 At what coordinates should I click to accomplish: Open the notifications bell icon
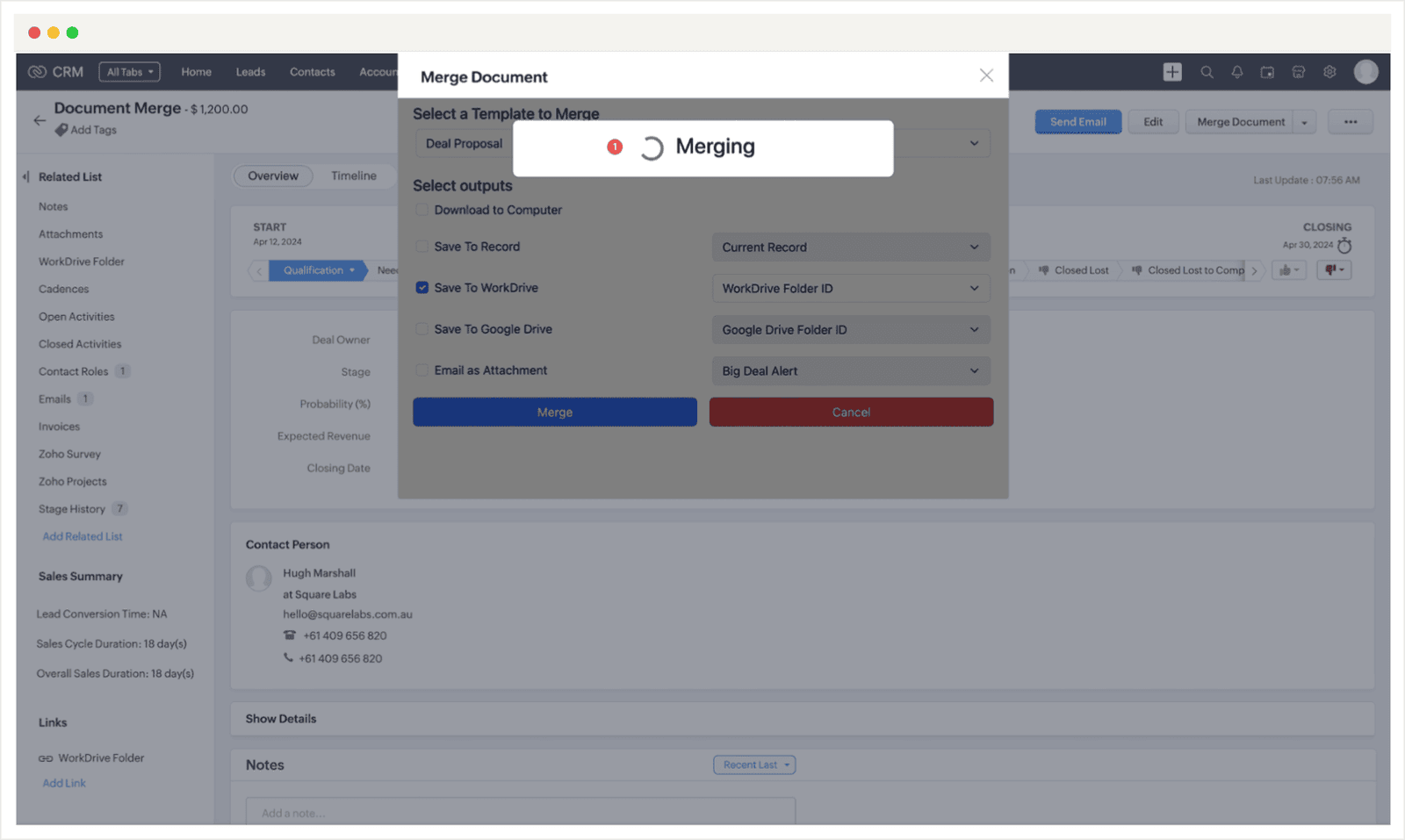1236,72
